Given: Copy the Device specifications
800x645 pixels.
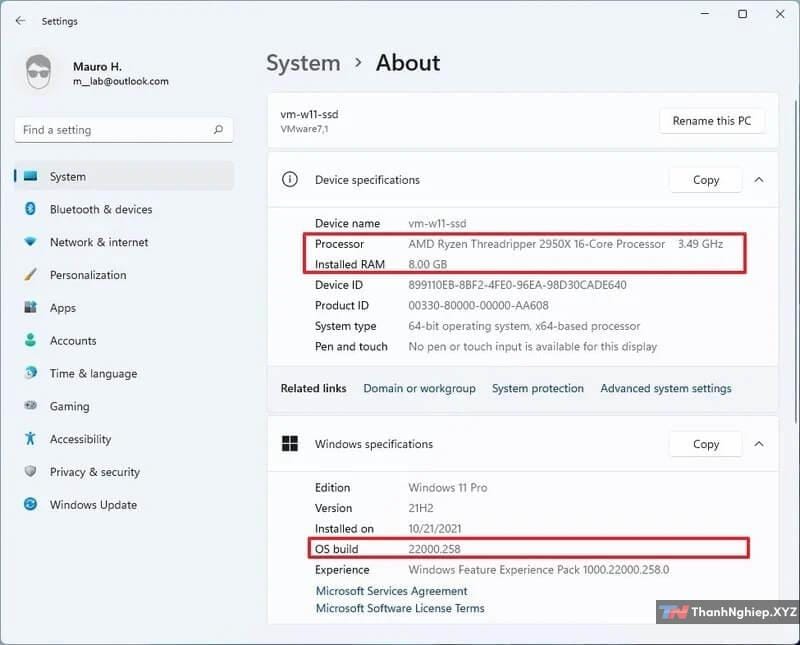Looking at the screenshot, I should [706, 180].
